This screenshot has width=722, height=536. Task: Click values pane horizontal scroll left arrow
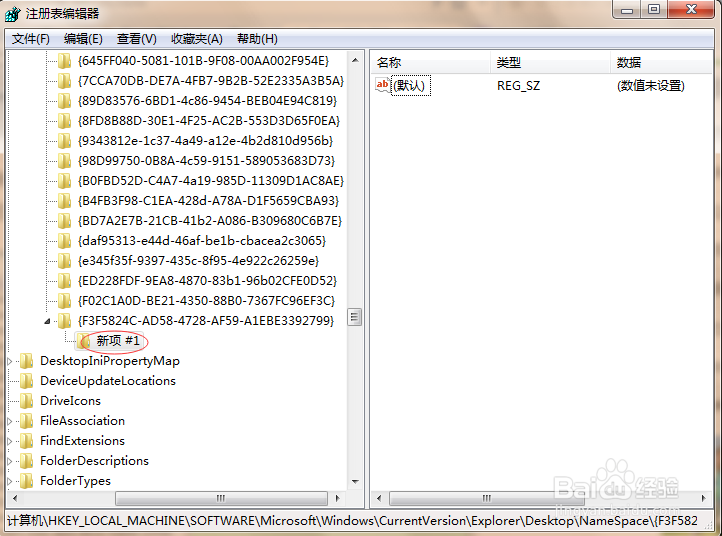(x=379, y=498)
